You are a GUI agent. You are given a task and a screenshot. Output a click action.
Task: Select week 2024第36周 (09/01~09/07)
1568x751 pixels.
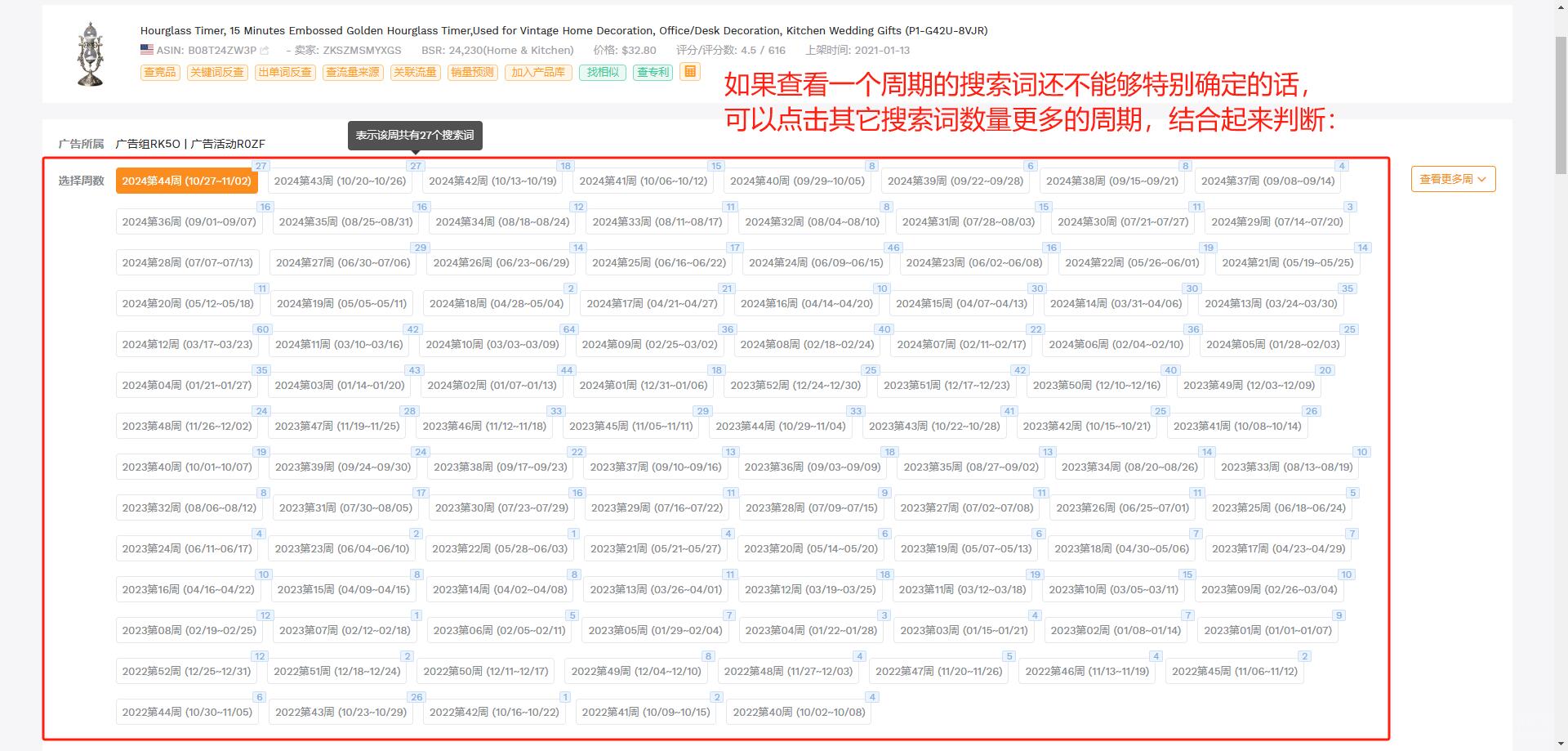[189, 221]
